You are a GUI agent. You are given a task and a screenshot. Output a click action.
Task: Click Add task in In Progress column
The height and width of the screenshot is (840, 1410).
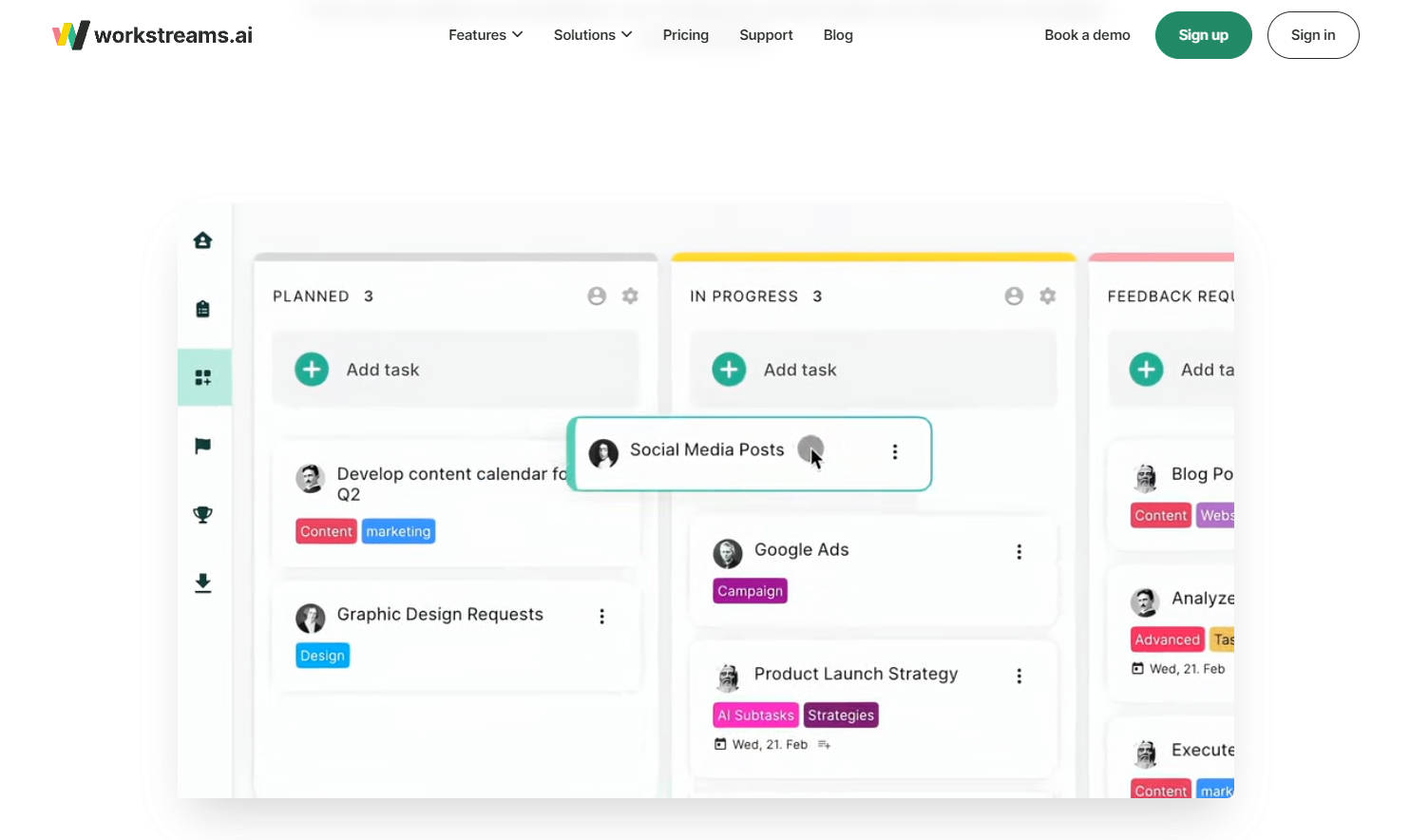coord(873,370)
